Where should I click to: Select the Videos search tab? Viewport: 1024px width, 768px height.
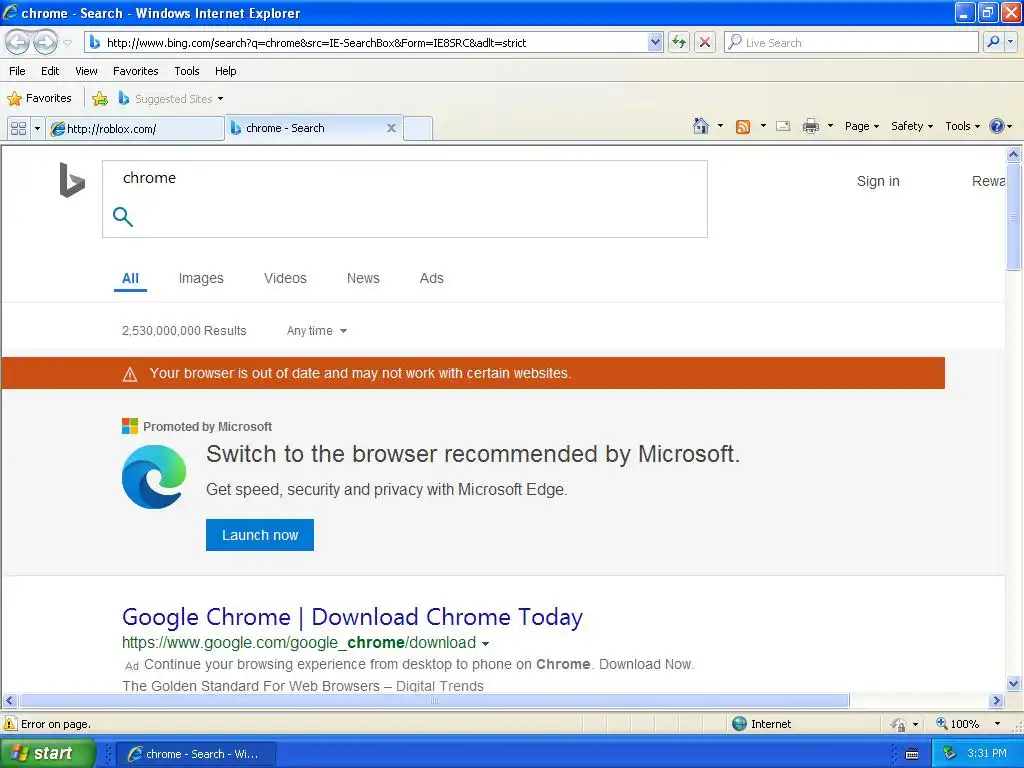point(285,278)
